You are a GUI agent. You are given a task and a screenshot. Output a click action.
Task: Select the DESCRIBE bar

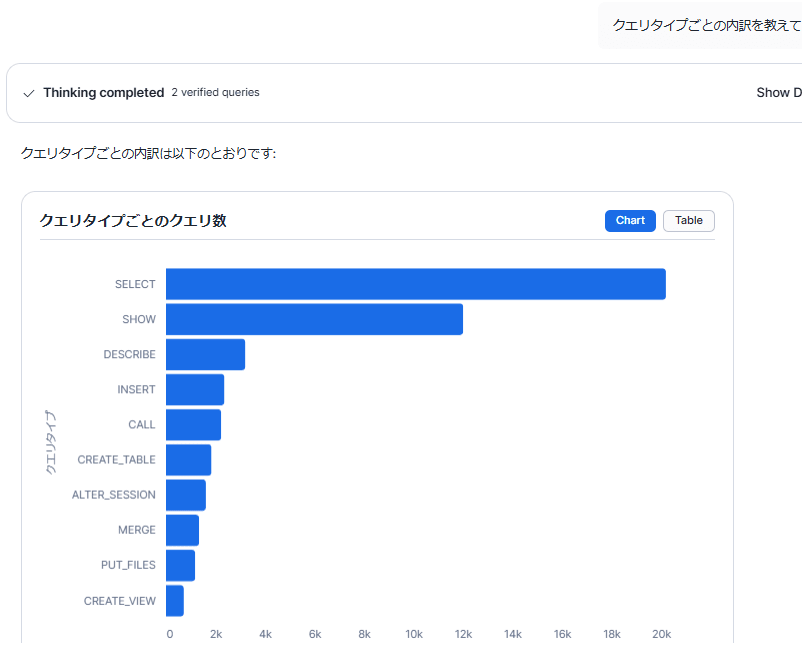(205, 355)
